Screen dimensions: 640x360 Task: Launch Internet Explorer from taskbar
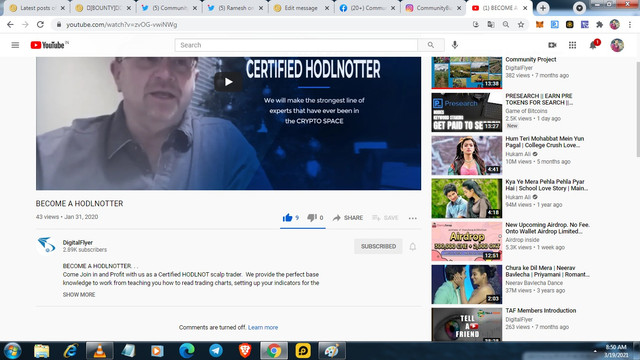click(71, 351)
